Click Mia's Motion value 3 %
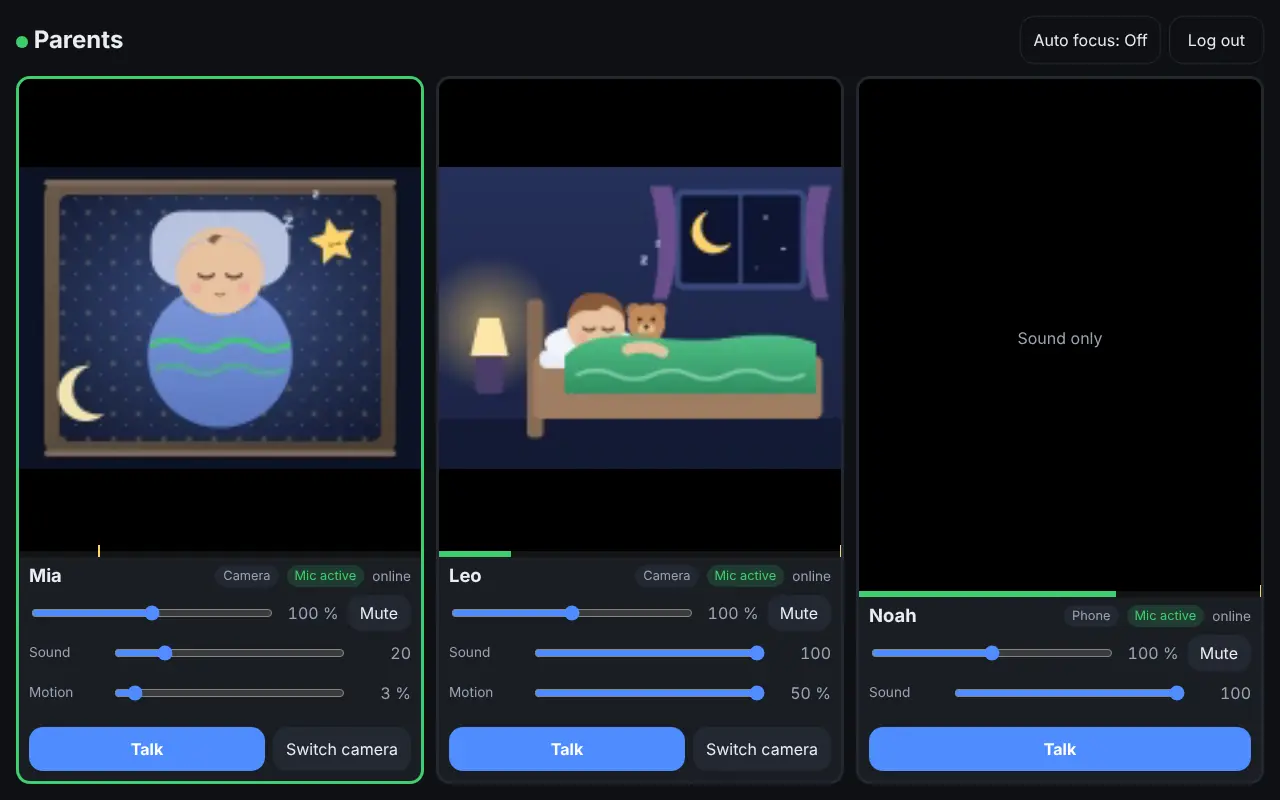Image resolution: width=1280 pixels, height=800 pixels. click(x=395, y=693)
